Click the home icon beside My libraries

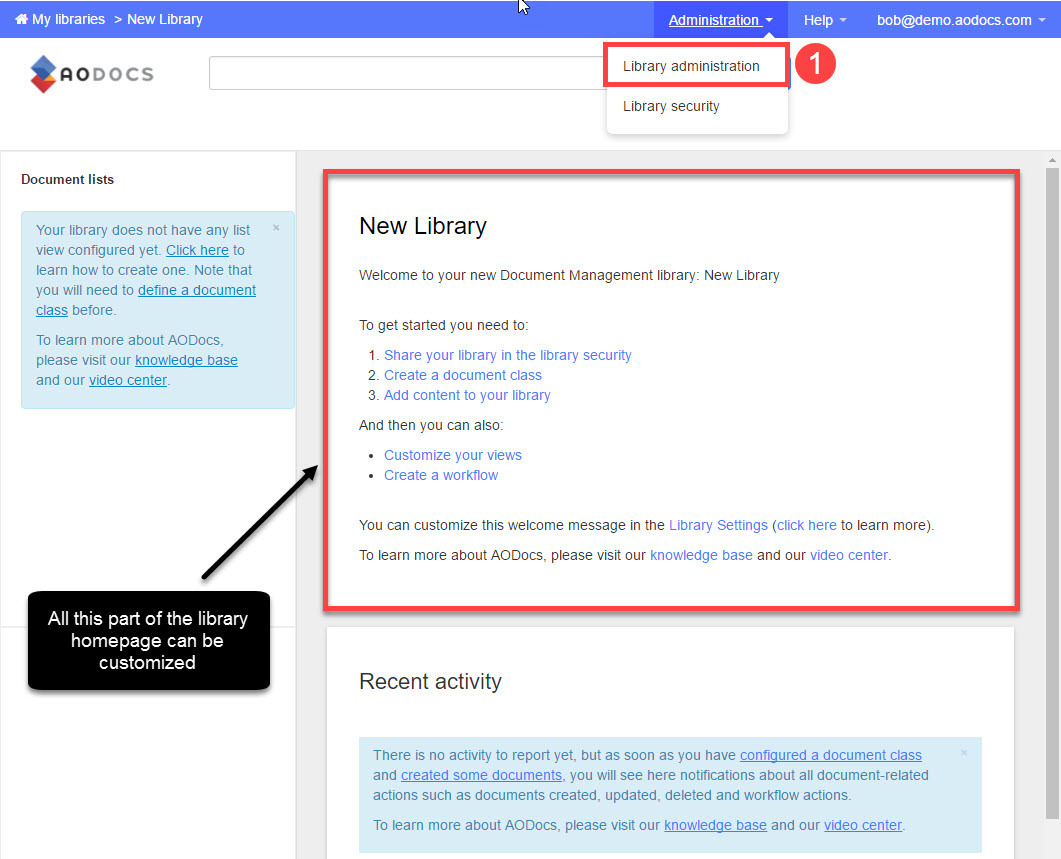pyautogui.click(x=21, y=19)
